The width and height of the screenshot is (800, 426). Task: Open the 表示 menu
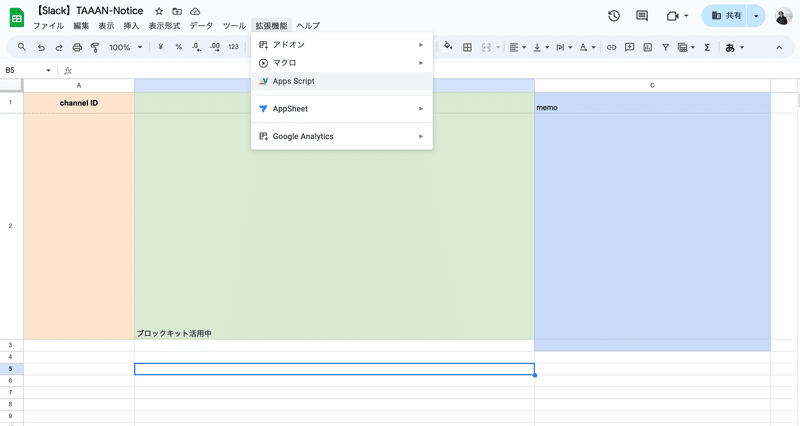[x=106, y=26]
